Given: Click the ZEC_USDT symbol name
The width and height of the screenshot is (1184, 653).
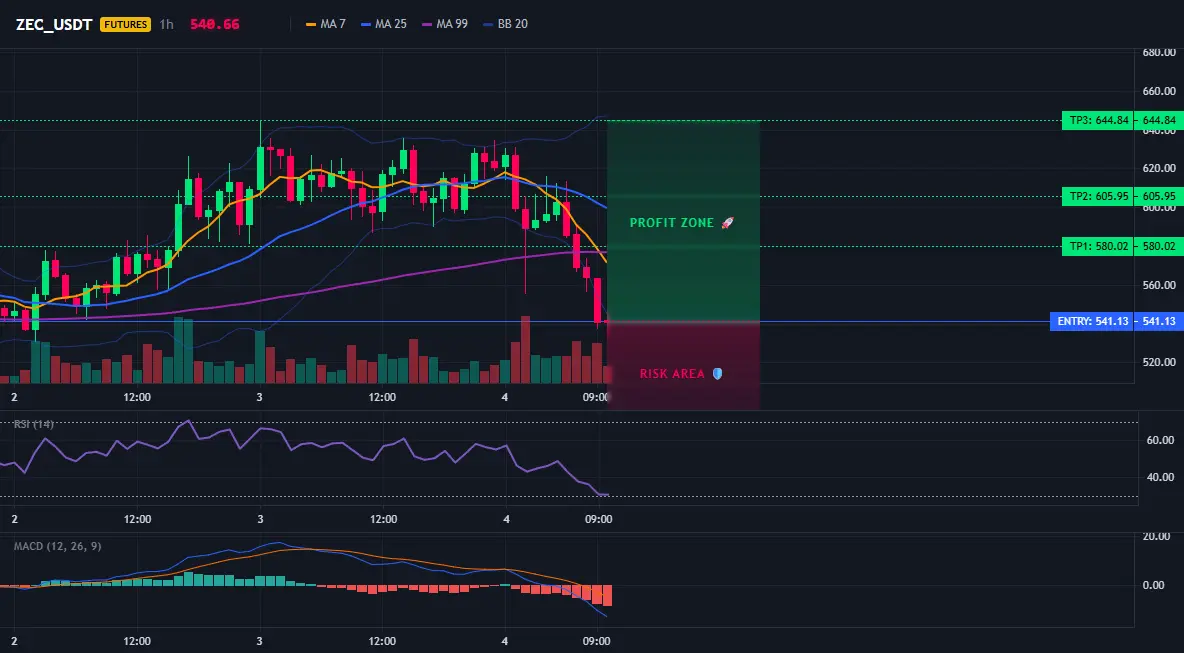Looking at the screenshot, I should pos(54,24).
